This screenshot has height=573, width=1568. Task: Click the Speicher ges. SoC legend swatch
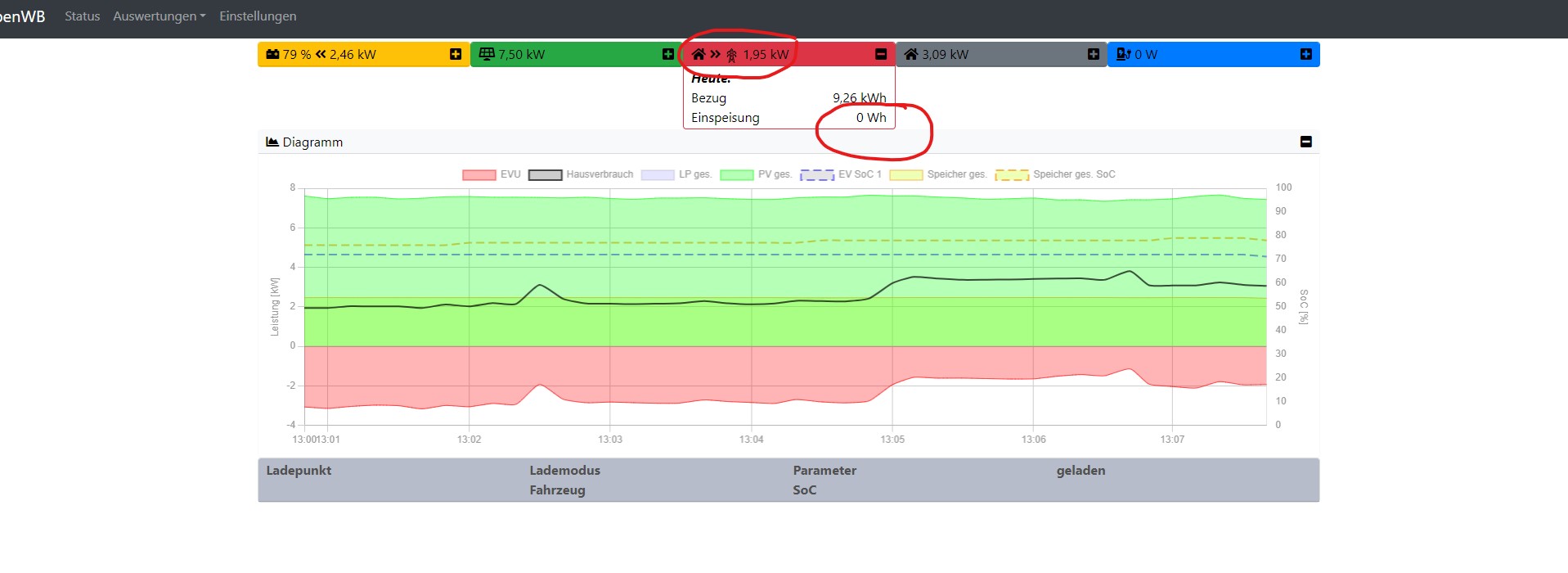point(1012,174)
